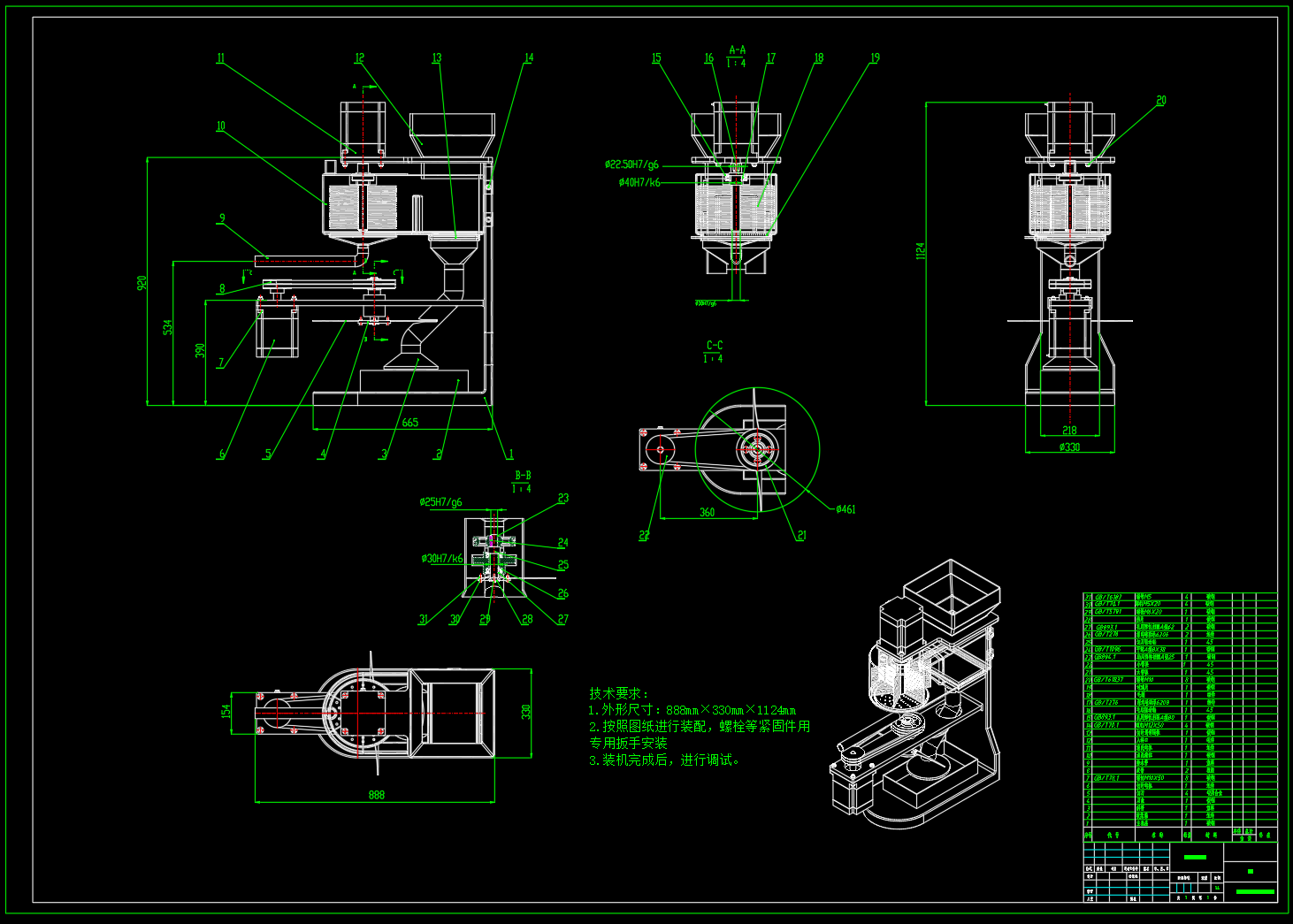Select the 888 overall length dimension

[377, 796]
